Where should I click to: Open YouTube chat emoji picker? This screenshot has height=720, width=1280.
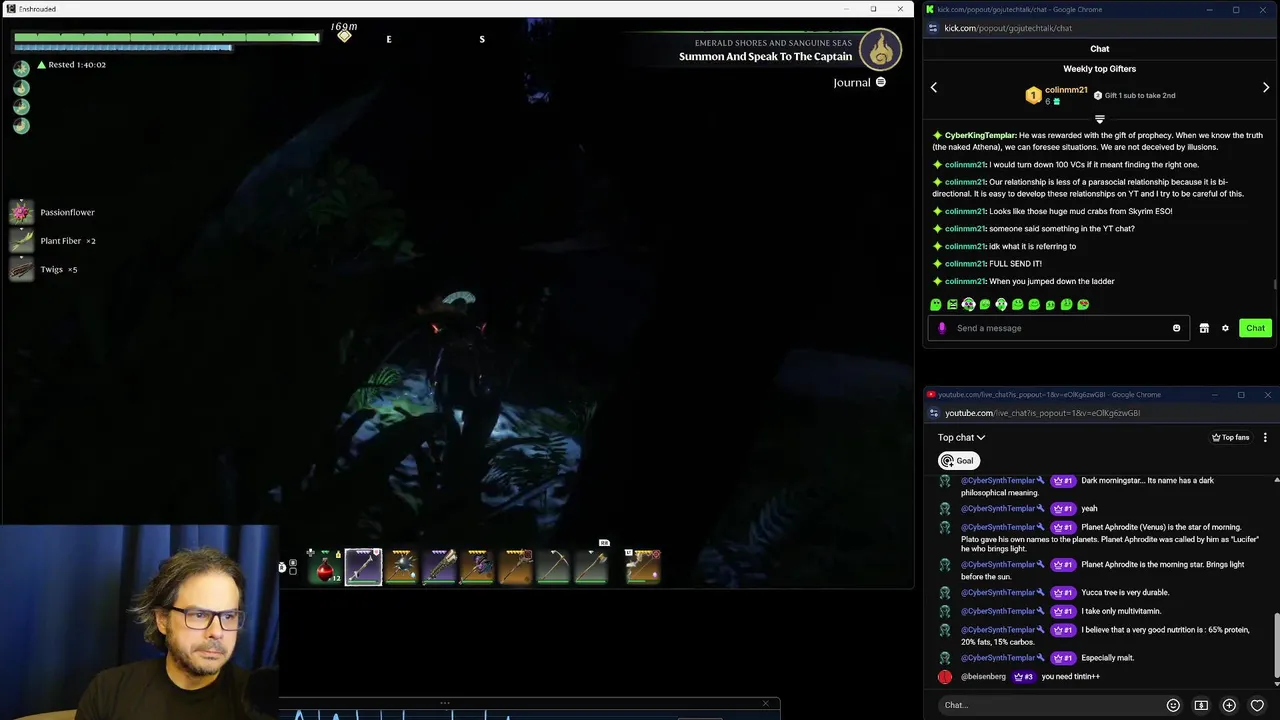tap(1173, 705)
